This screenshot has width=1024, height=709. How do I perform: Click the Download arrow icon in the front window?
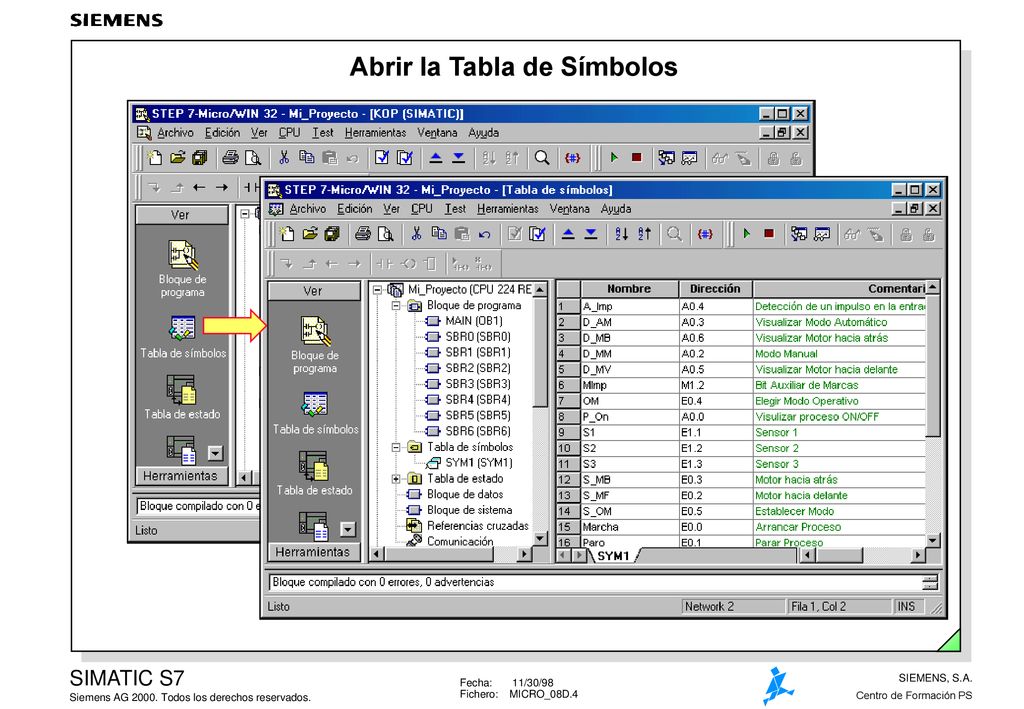(x=591, y=234)
